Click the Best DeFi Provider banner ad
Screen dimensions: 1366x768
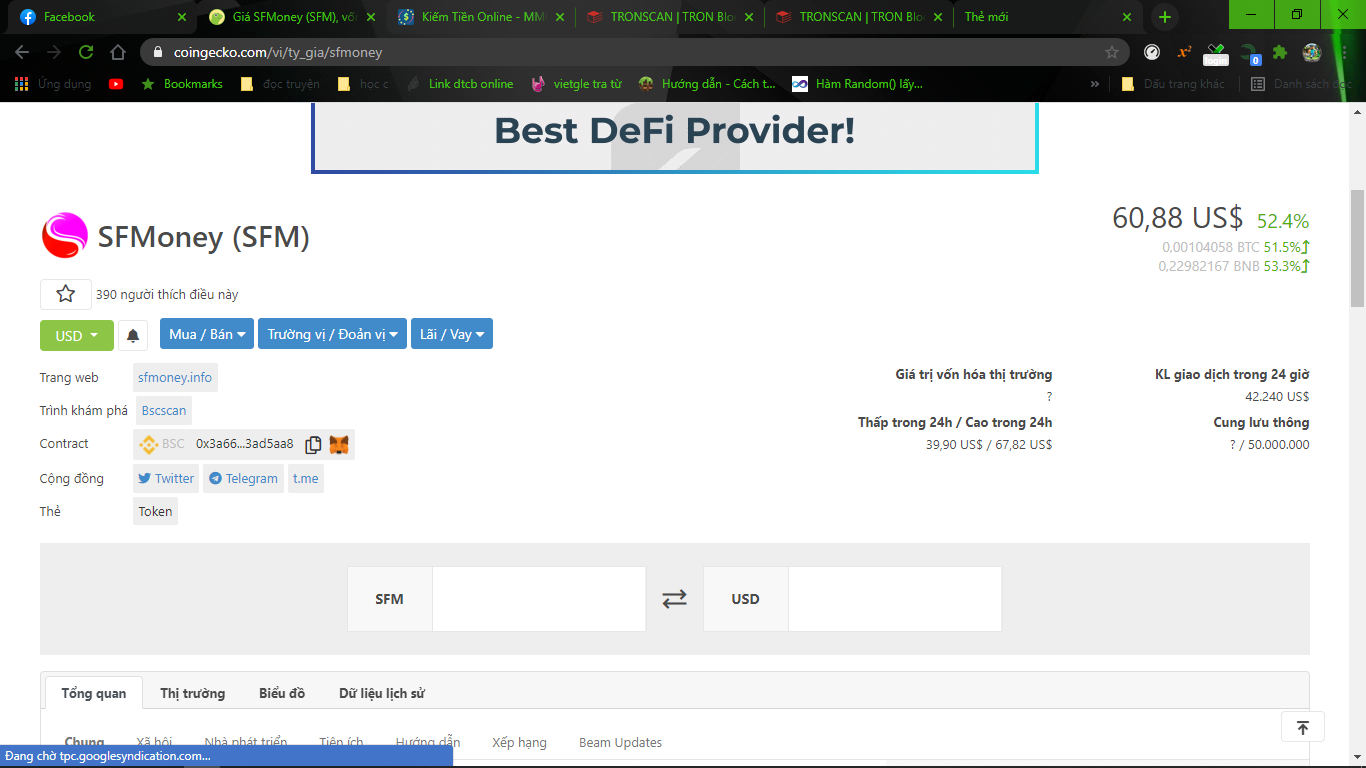point(675,137)
